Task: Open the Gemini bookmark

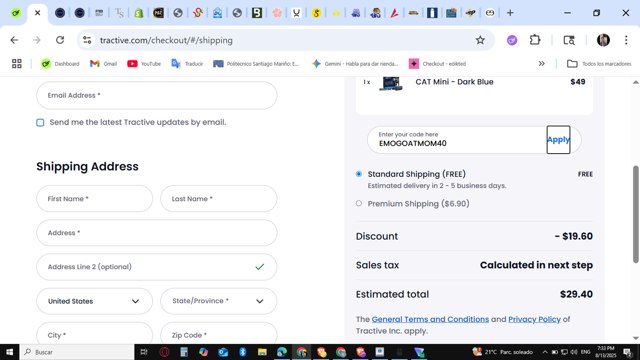Action: click(355, 64)
